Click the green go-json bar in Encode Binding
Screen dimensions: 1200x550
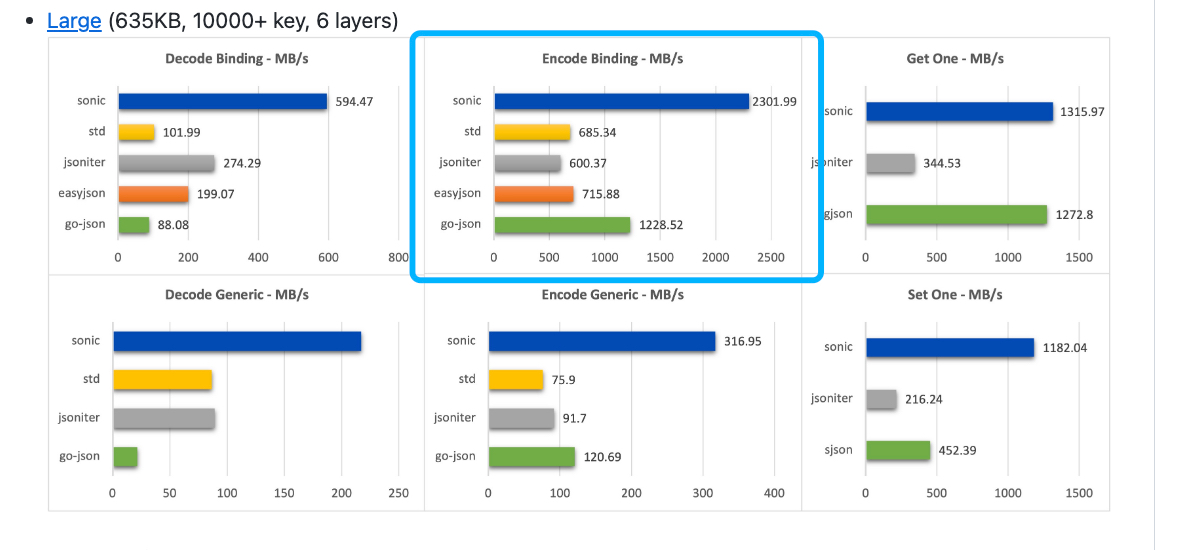562,225
